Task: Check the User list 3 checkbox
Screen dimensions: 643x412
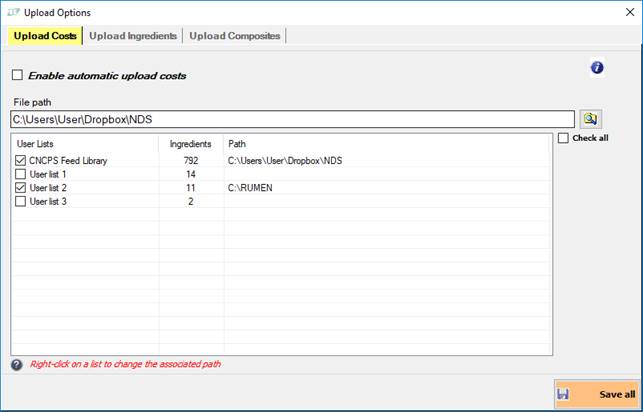Action: (x=21, y=201)
